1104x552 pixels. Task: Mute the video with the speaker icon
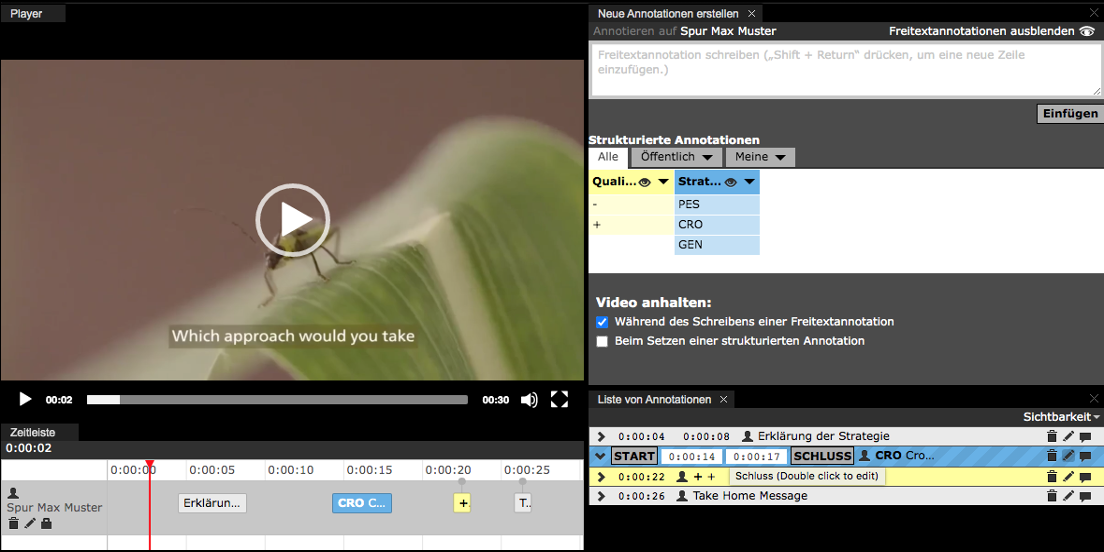tap(529, 400)
